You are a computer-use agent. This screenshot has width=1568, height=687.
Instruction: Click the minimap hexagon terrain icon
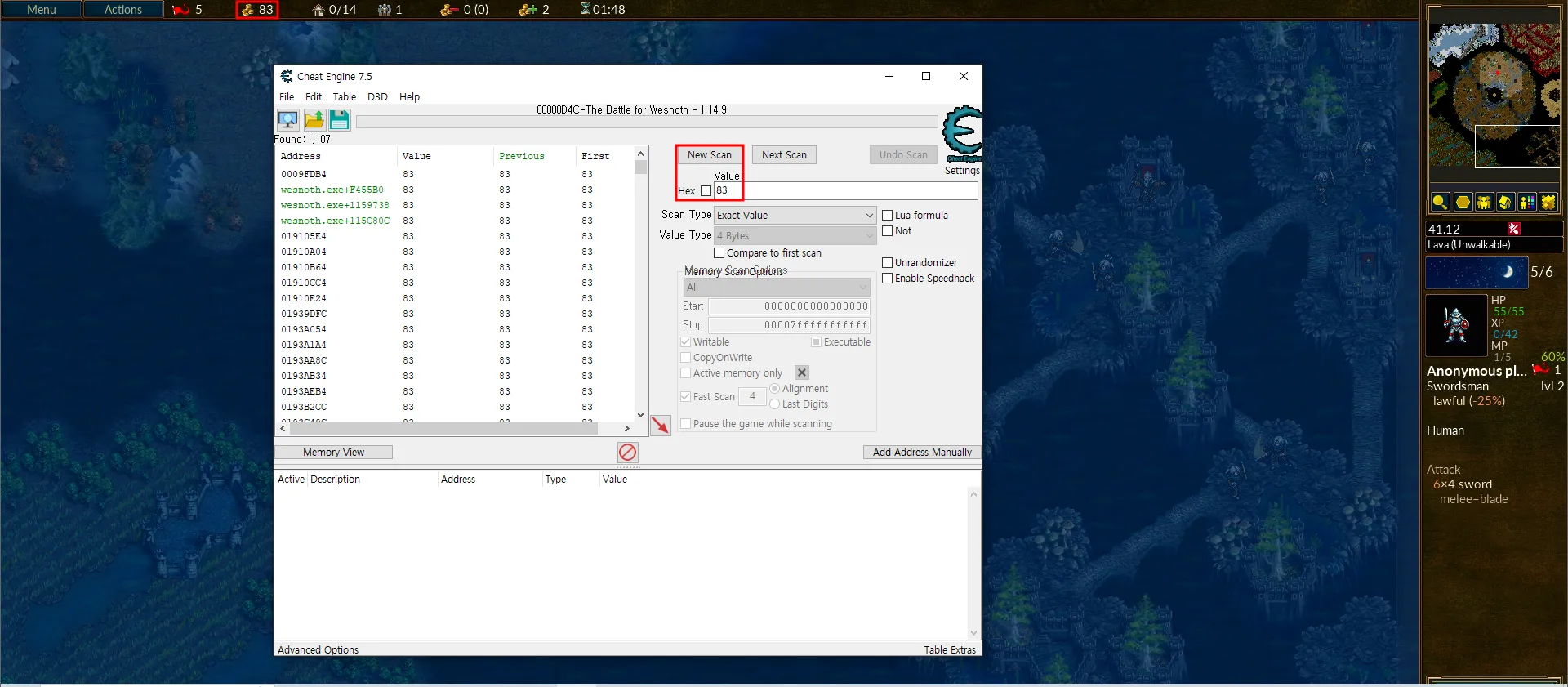[x=1463, y=202]
